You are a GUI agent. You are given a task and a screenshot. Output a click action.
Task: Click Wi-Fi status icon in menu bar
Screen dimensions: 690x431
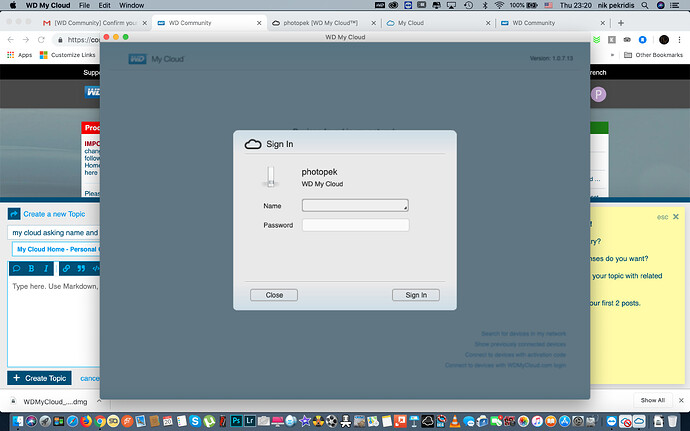click(x=499, y=5)
